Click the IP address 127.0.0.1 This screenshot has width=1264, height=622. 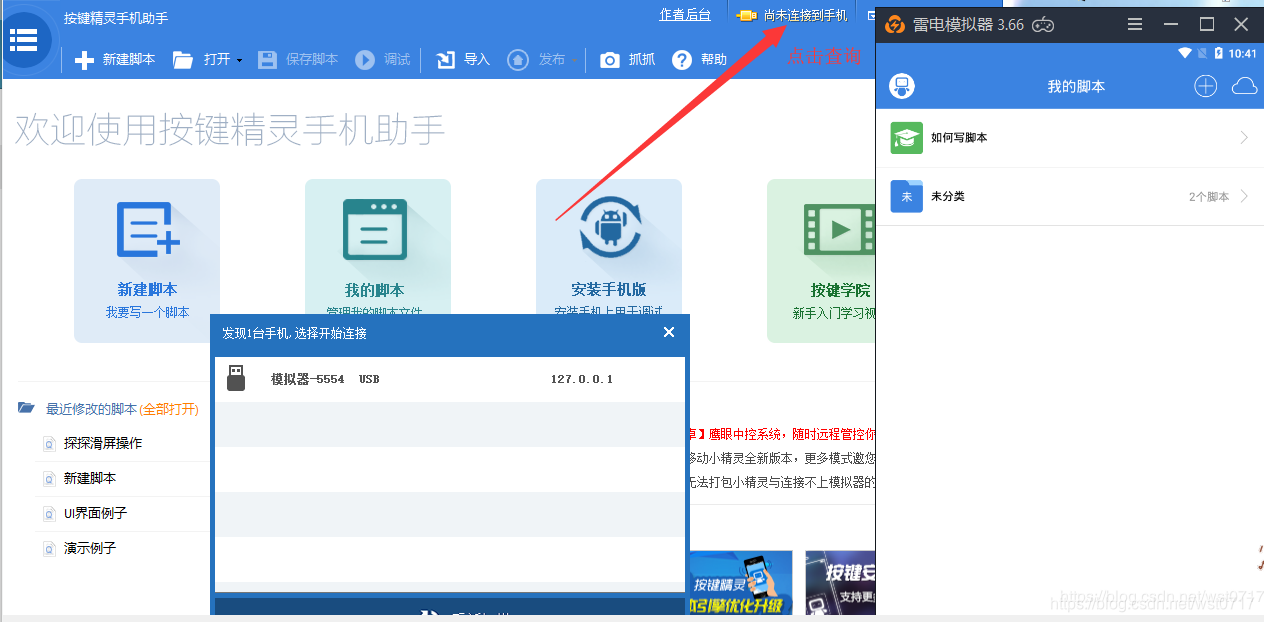point(582,379)
